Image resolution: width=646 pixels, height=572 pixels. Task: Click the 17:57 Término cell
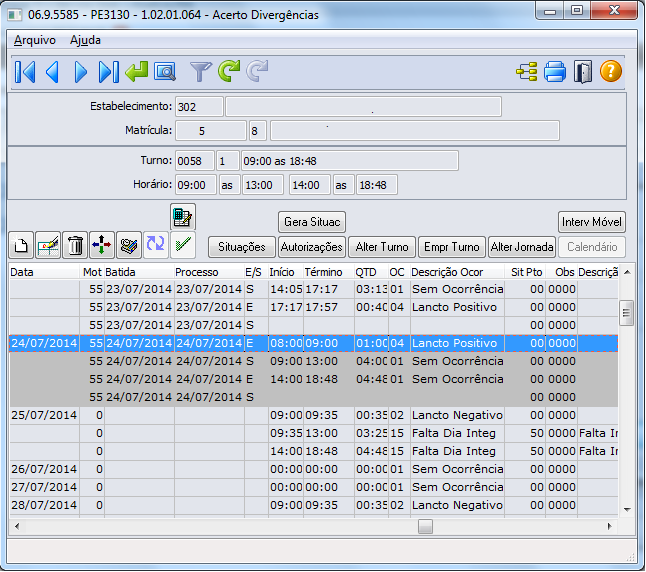329,307
